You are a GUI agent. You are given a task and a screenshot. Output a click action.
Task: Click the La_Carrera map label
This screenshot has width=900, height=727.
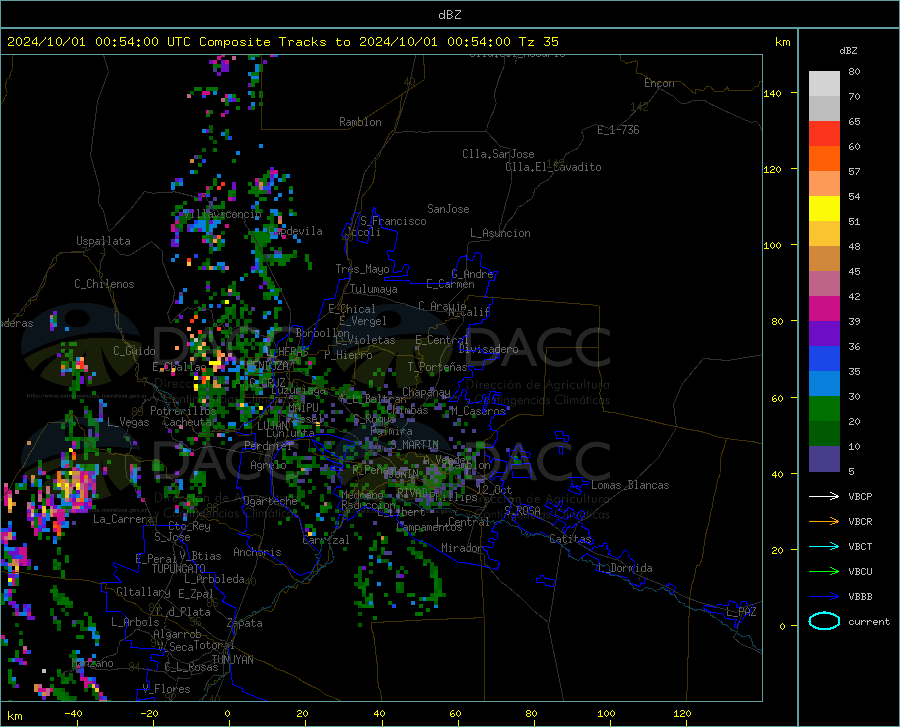pos(124,519)
